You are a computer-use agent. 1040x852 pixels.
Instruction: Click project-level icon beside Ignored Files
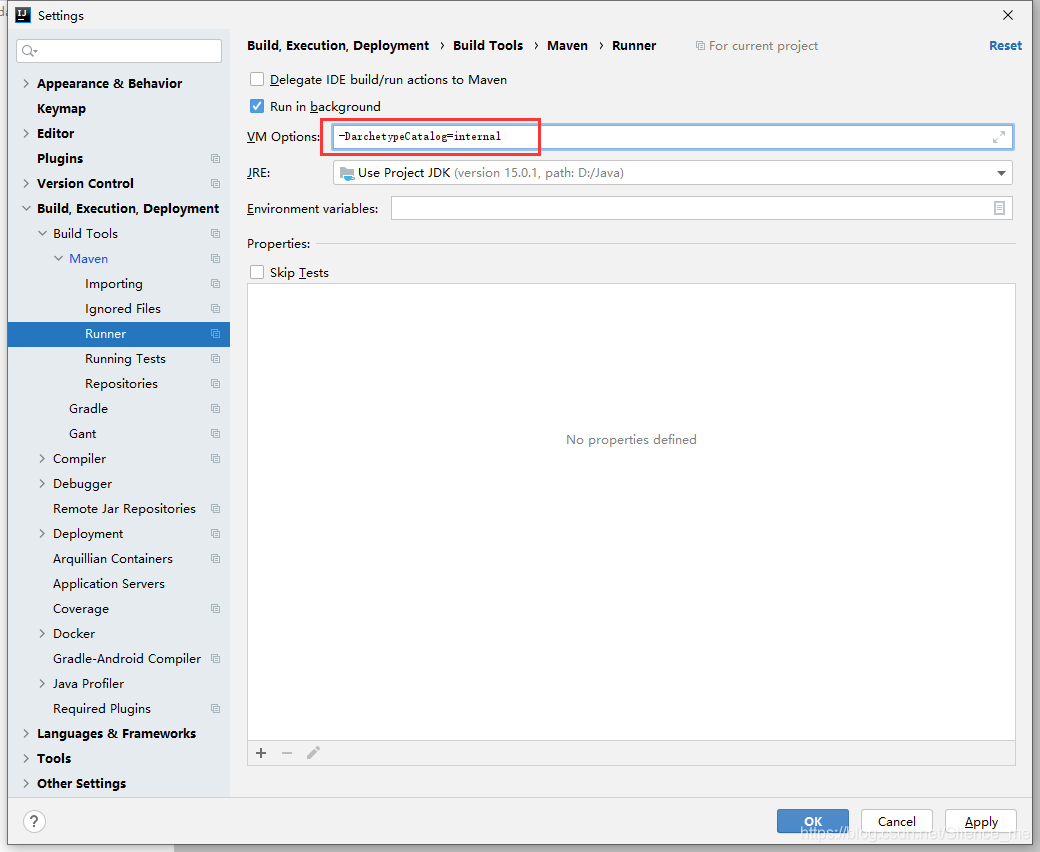(216, 308)
